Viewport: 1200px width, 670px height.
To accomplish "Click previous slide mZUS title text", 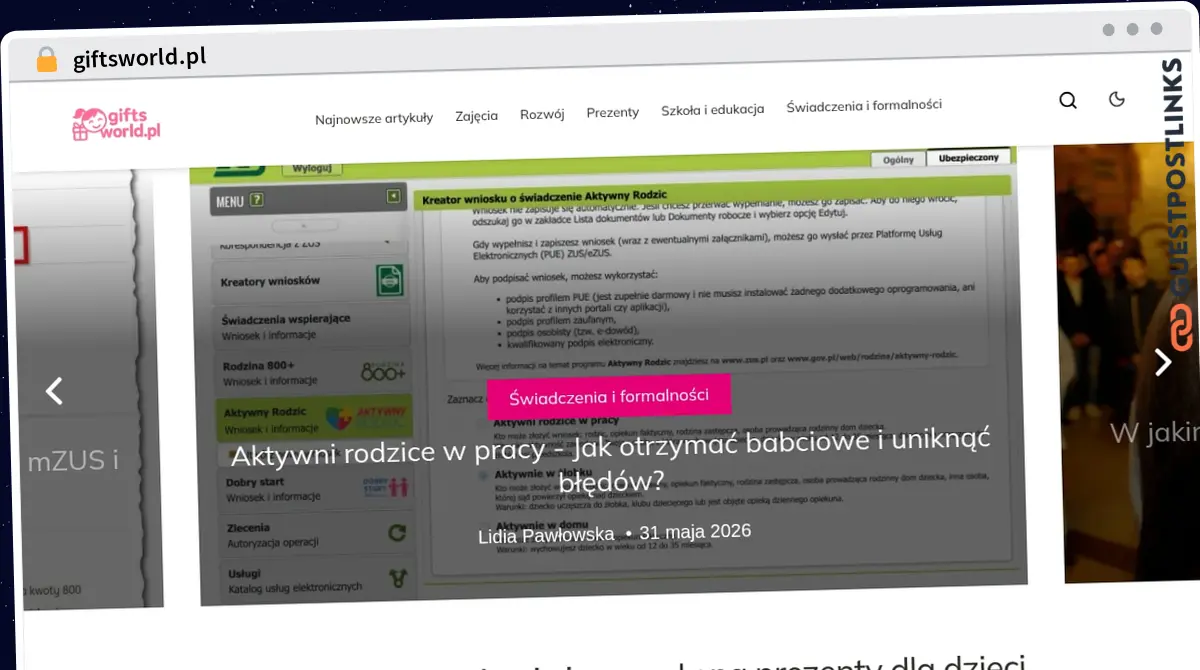I will coord(73,460).
